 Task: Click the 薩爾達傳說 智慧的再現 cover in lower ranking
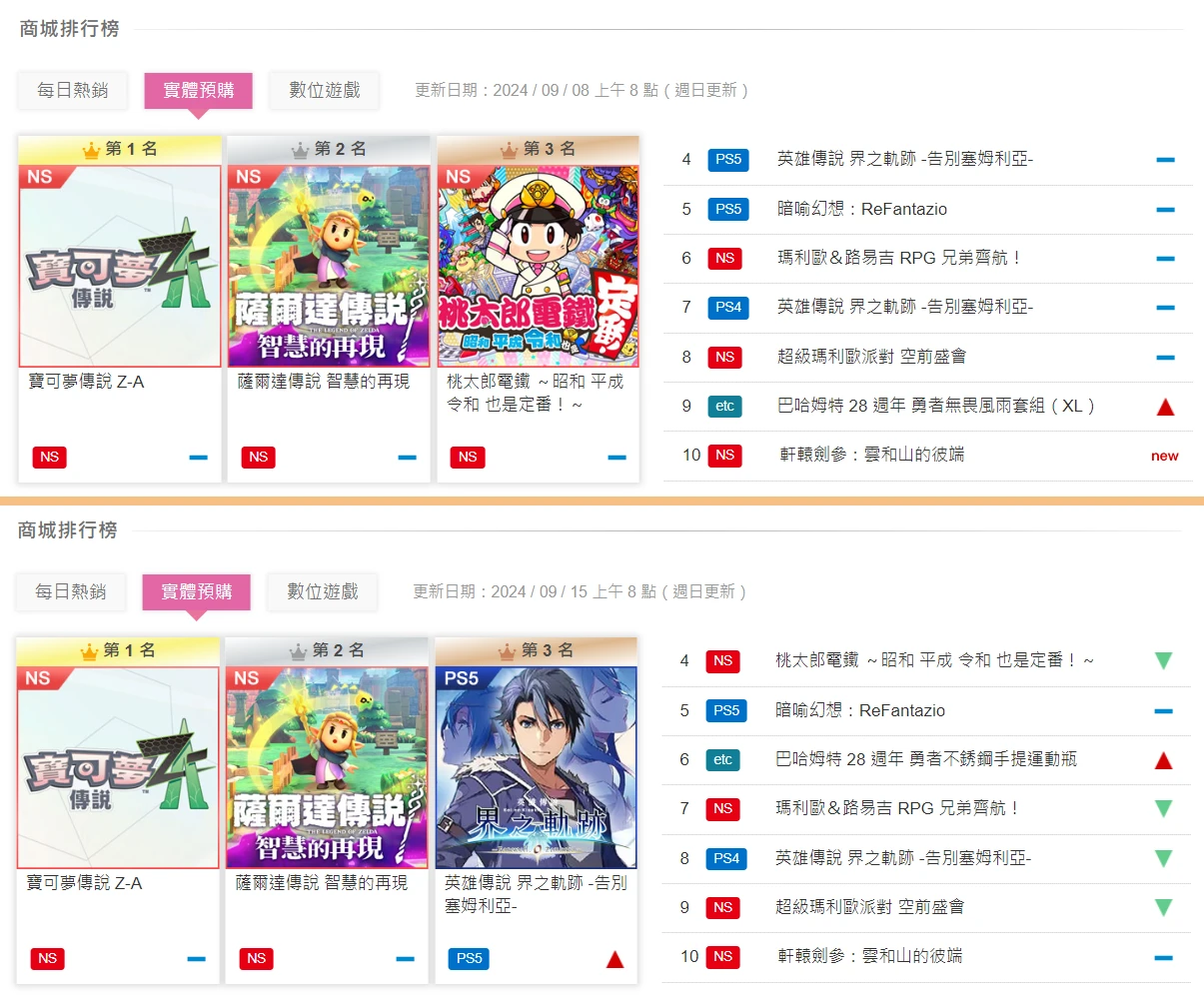[327, 768]
